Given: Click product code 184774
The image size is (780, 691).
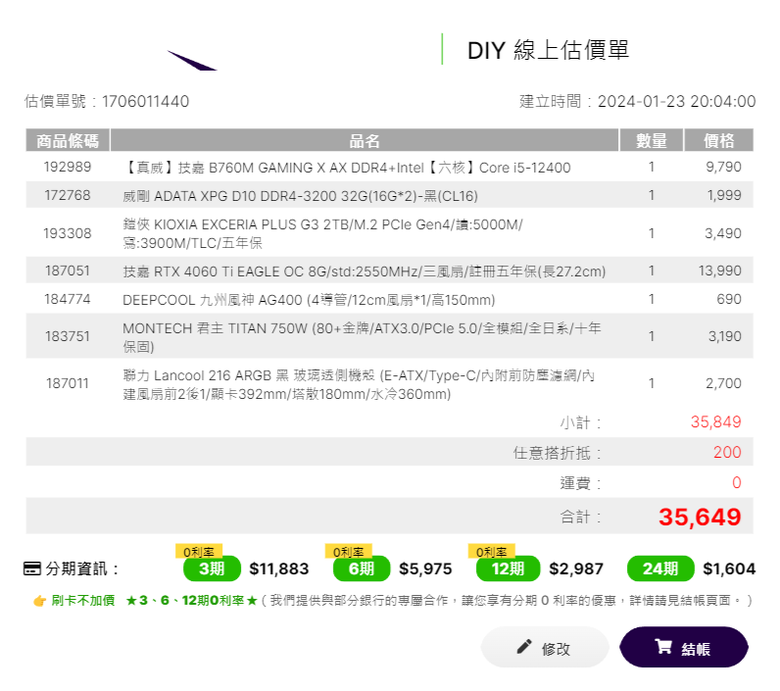Looking at the screenshot, I should point(68,299).
